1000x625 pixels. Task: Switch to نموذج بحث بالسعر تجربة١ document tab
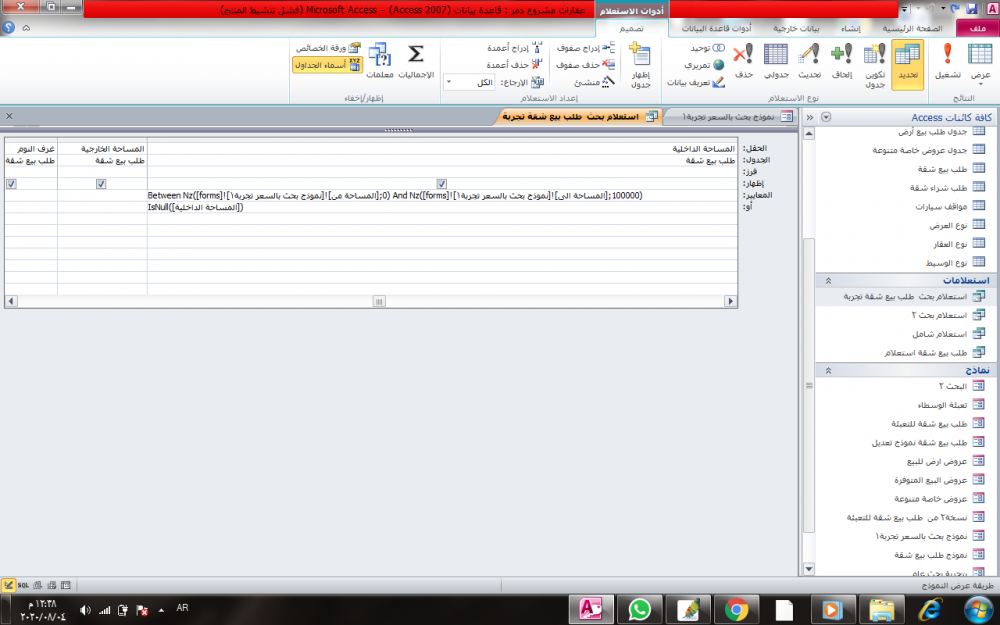[731, 117]
